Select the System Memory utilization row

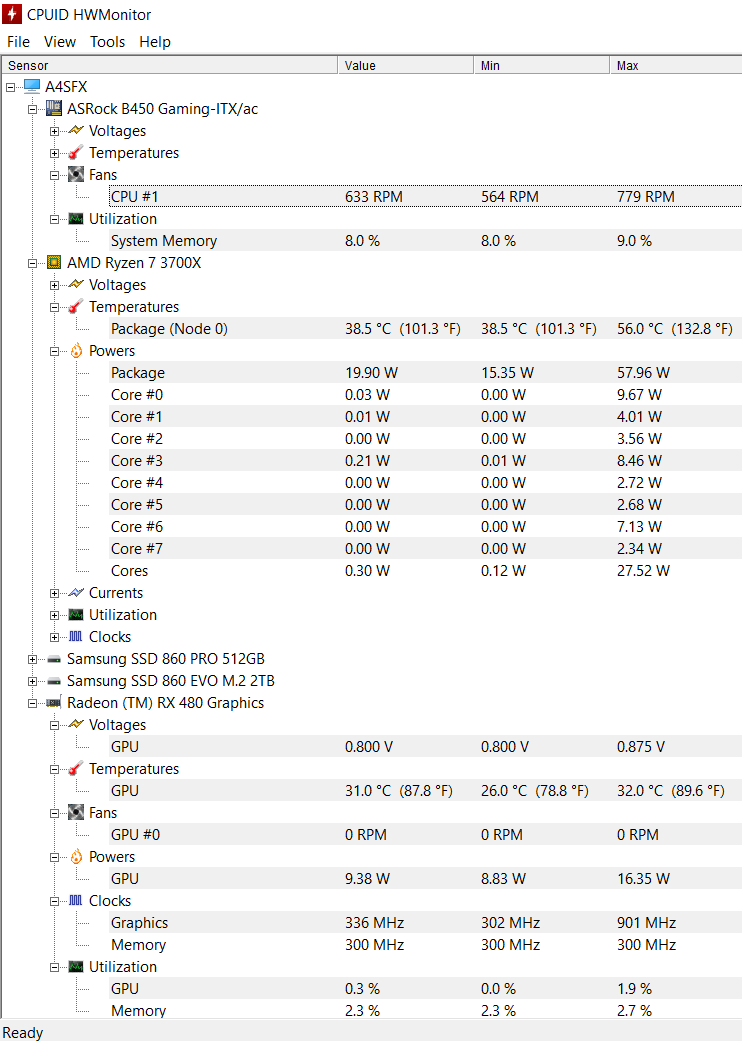(425, 240)
